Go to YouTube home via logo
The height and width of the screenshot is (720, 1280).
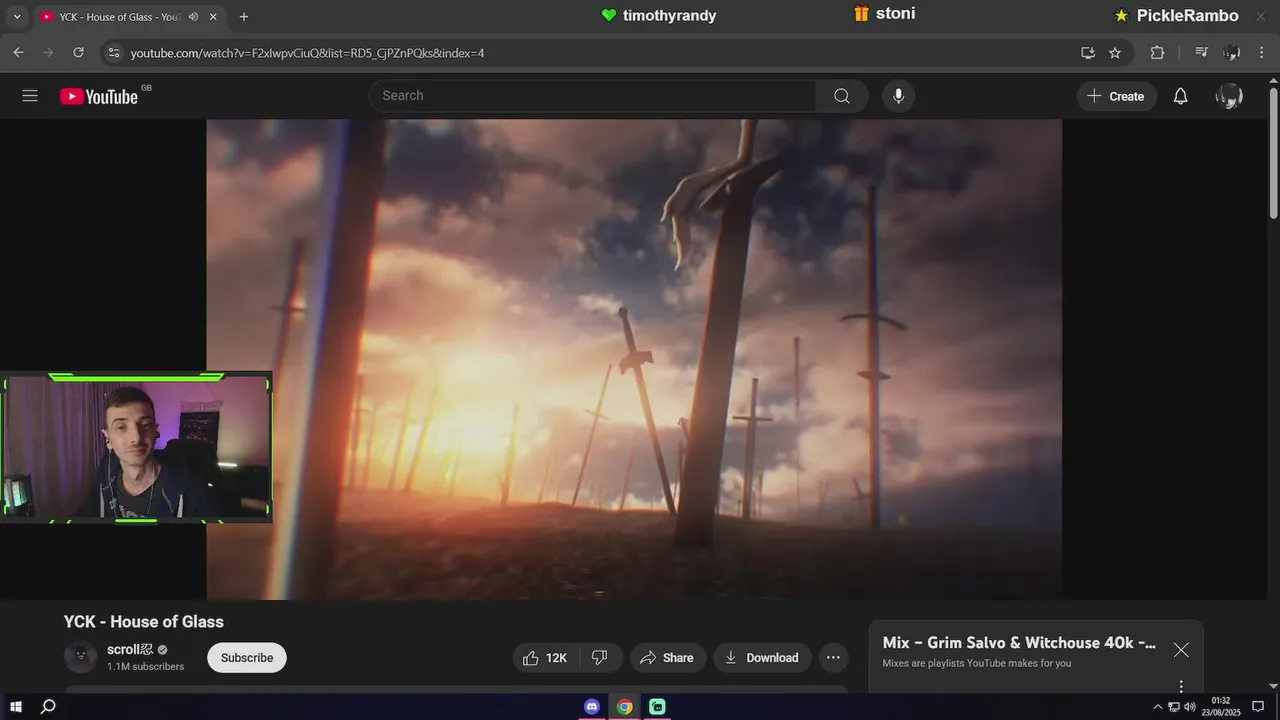[99, 96]
